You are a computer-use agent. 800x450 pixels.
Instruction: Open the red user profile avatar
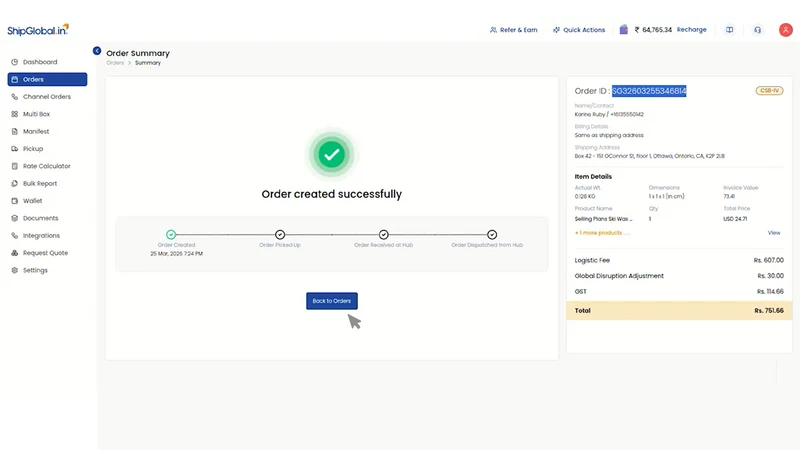tap(786, 30)
